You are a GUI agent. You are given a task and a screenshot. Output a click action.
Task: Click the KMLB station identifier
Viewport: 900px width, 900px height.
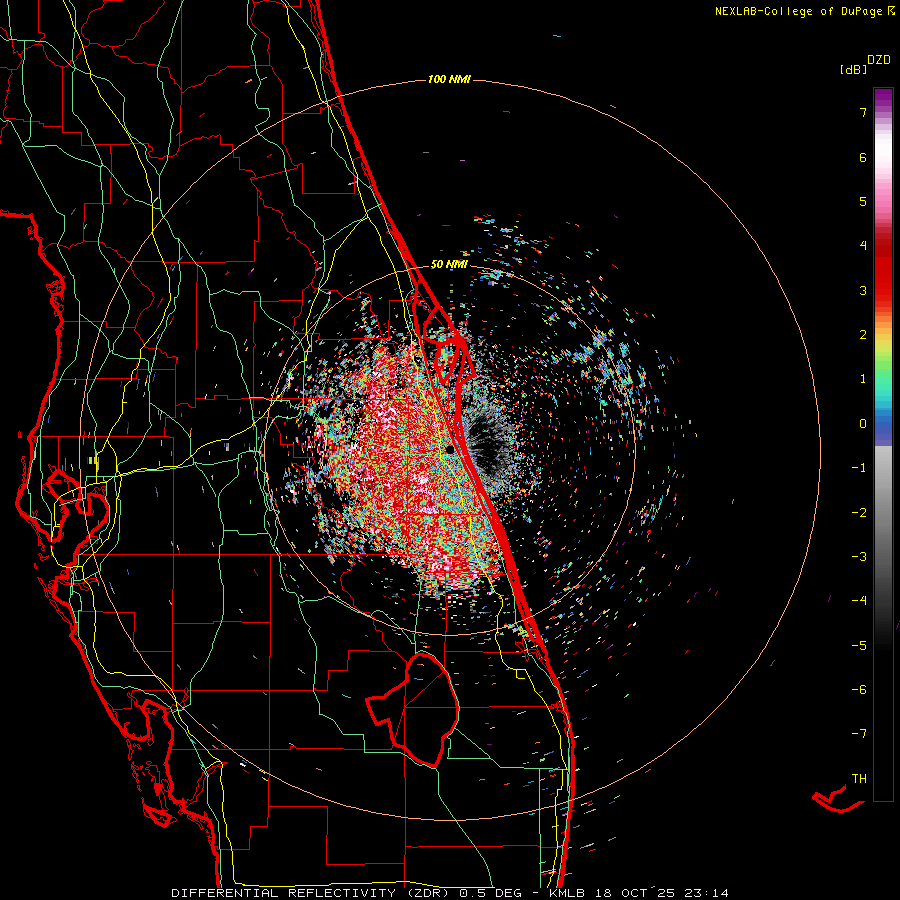(x=568, y=893)
